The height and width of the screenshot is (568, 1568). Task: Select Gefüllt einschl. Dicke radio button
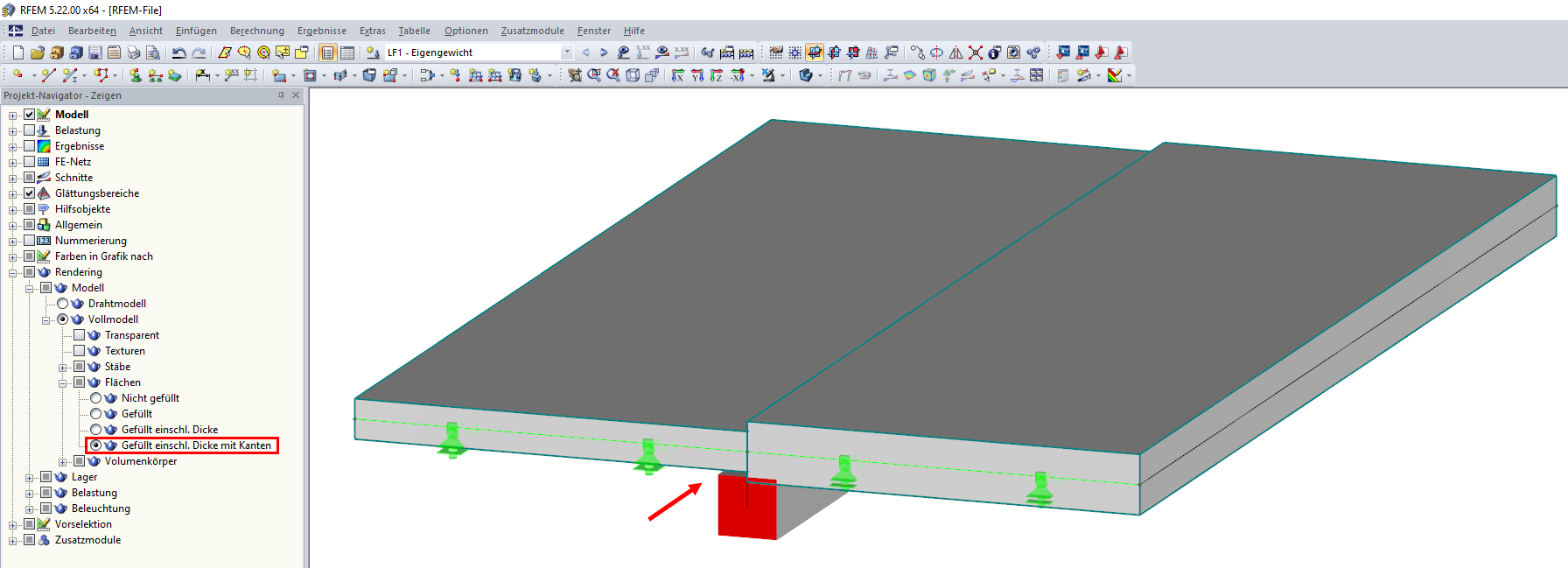click(x=96, y=430)
